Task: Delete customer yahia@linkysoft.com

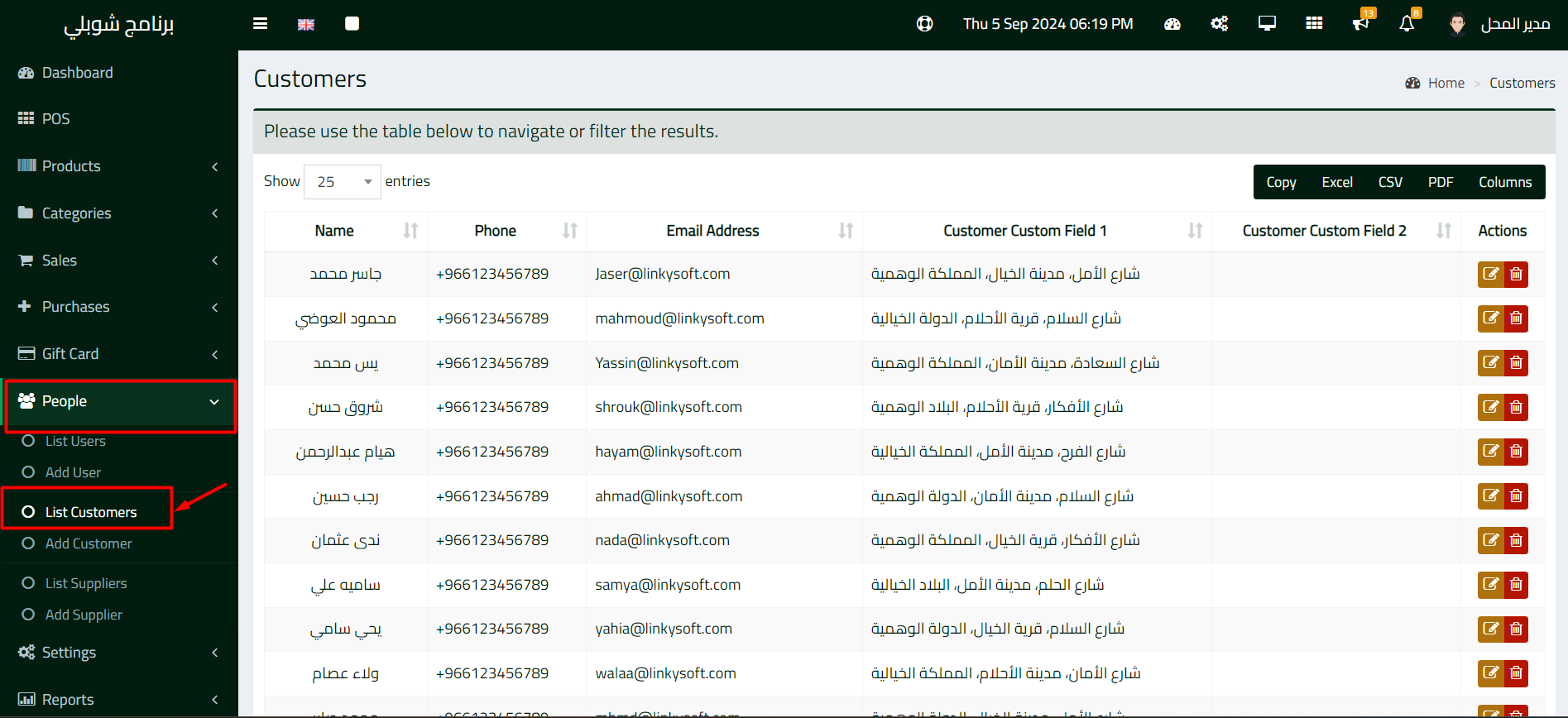Action: point(1516,629)
